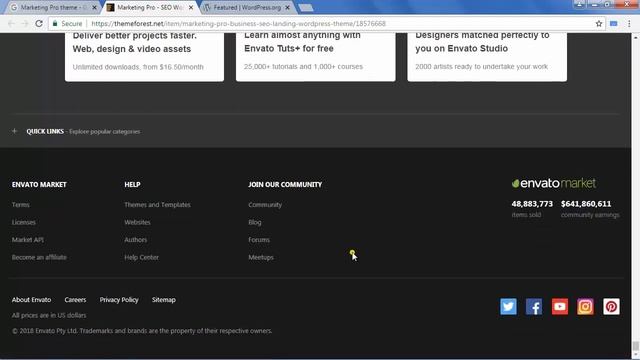Close the Featured WordPress.org tab
The width and height of the screenshot is (640, 360).
pyautogui.click(x=287, y=7)
